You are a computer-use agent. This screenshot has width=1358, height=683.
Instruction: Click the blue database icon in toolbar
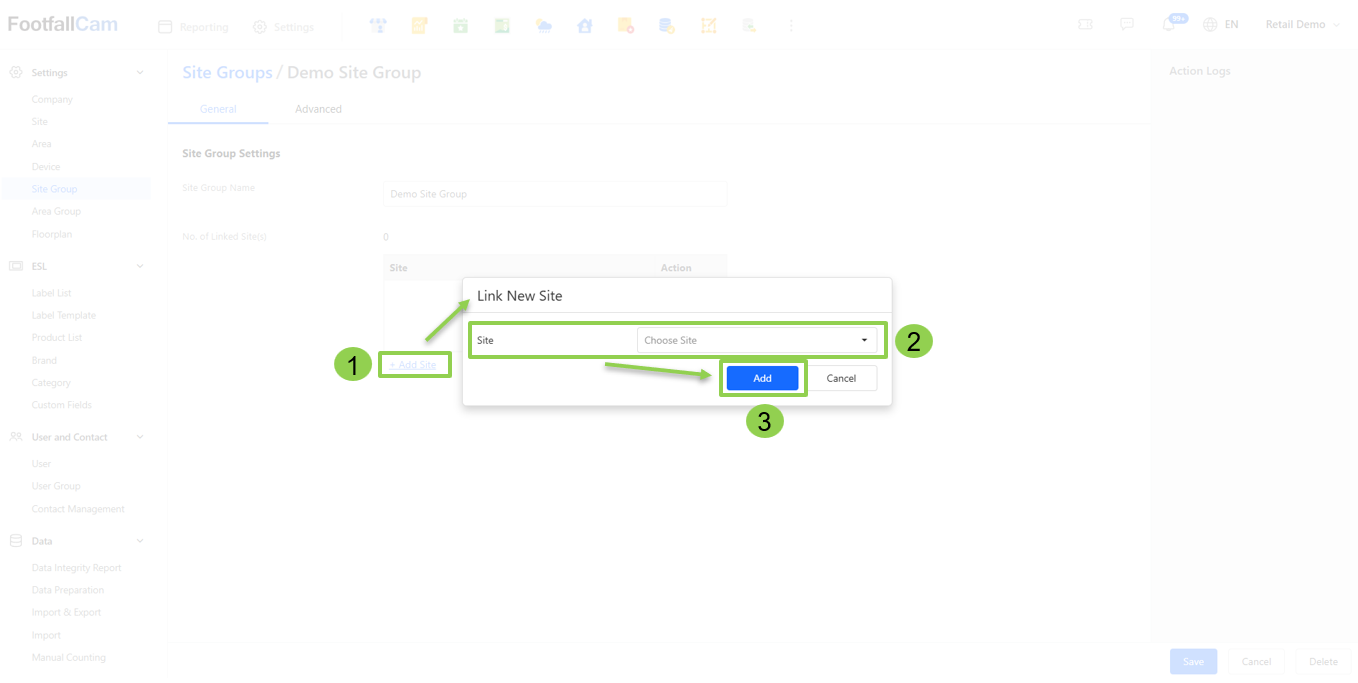667,26
